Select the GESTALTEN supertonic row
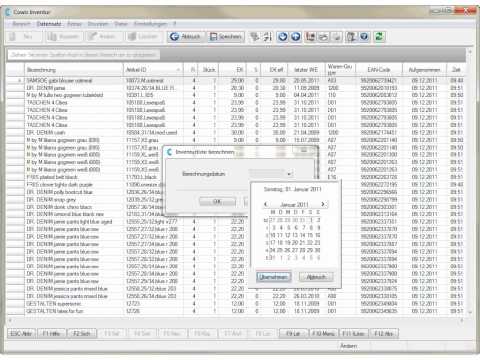The width and height of the screenshot is (480, 360). pos(236,304)
